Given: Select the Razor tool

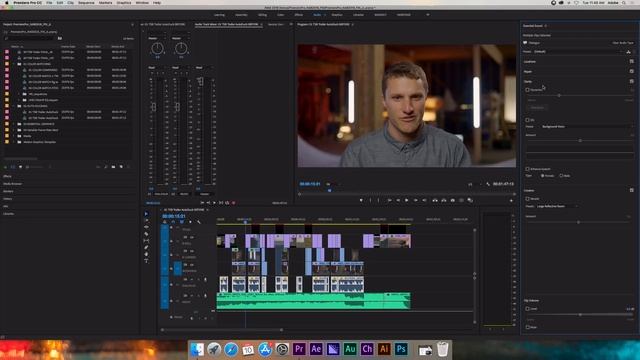Looking at the screenshot, I should click(146, 234).
